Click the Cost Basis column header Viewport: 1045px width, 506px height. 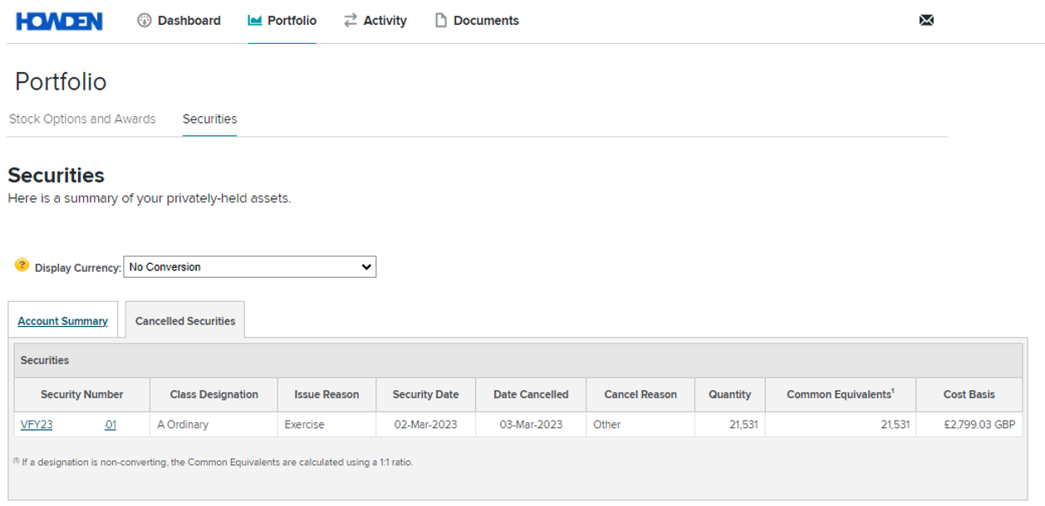pos(968,395)
